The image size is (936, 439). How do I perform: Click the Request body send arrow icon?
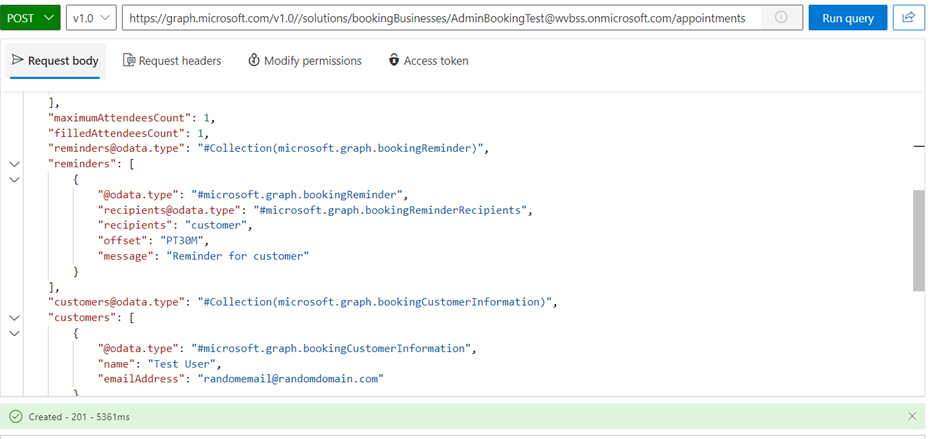17,60
